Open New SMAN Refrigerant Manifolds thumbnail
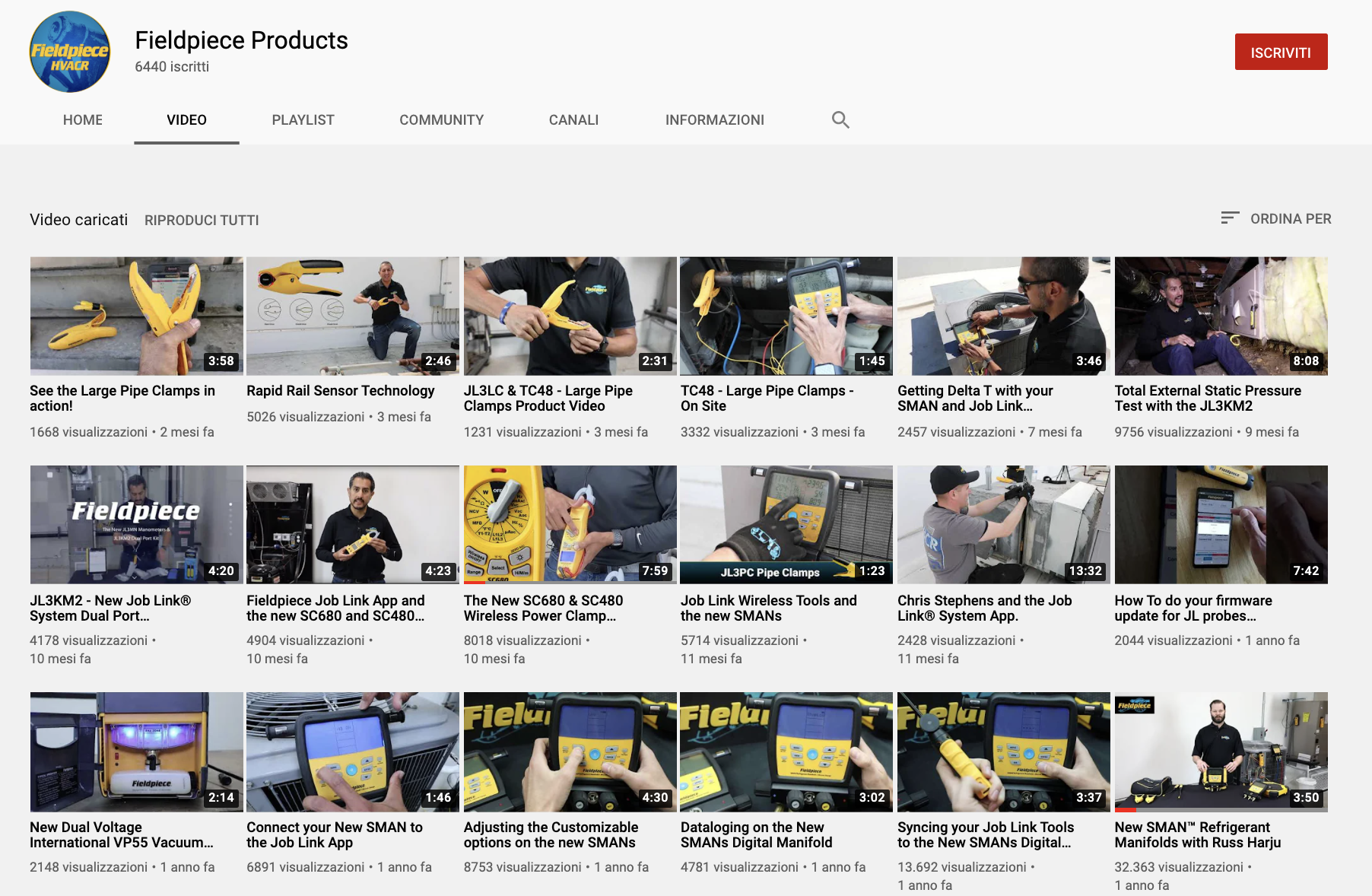This screenshot has width=1372, height=896. pyautogui.click(x=1221, y=751)
